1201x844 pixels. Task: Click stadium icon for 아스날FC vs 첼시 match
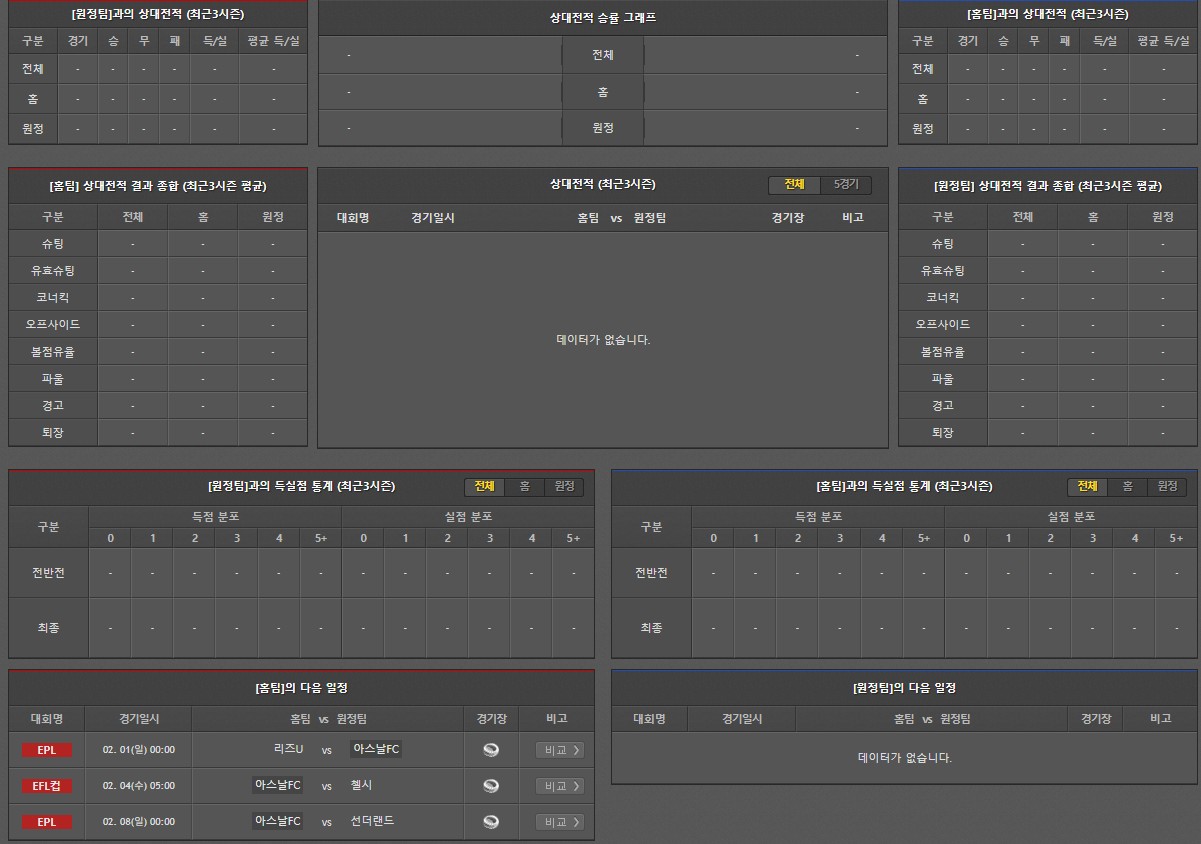(x=491, y=786)
